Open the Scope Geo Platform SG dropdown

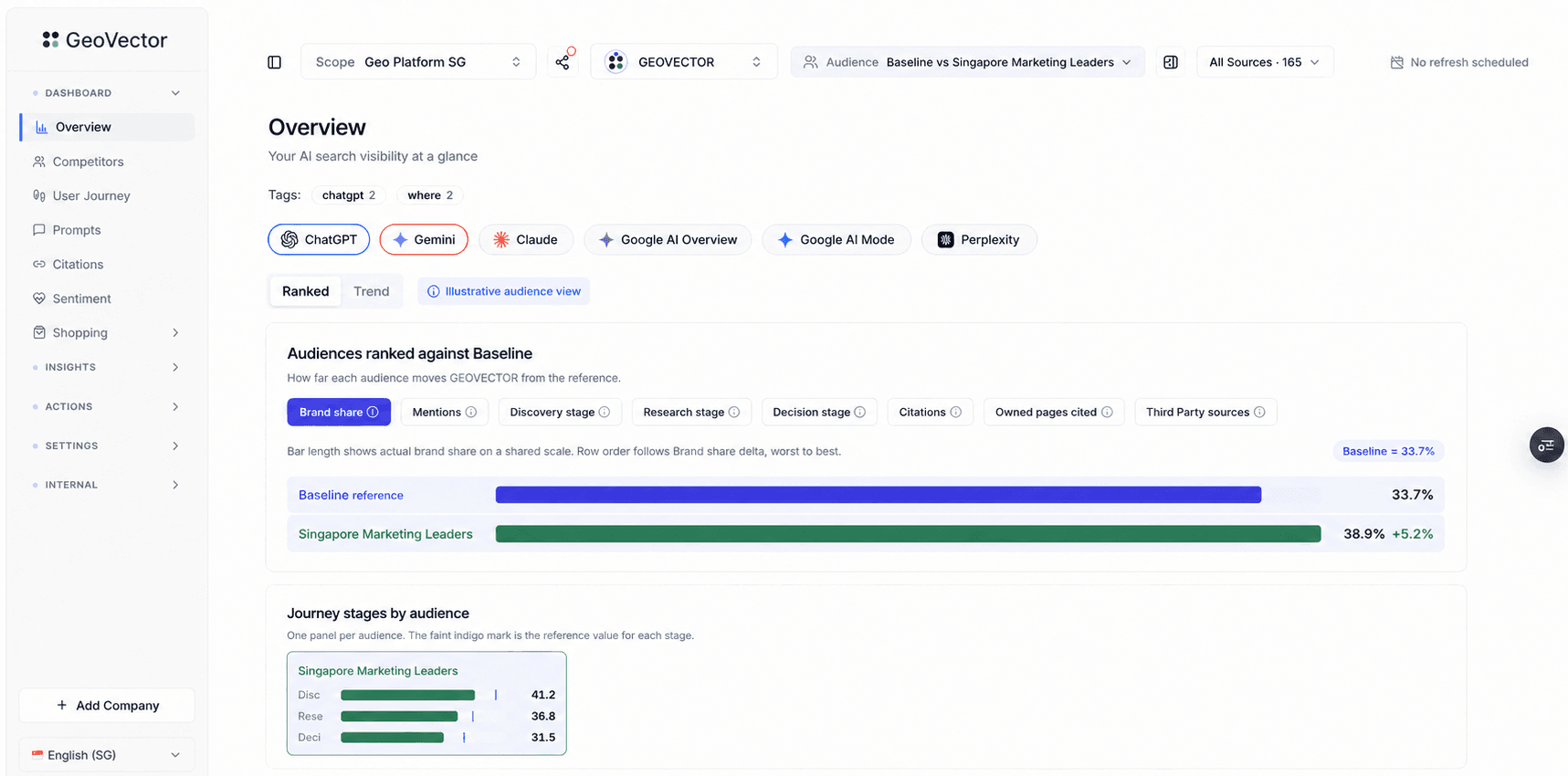418,62
